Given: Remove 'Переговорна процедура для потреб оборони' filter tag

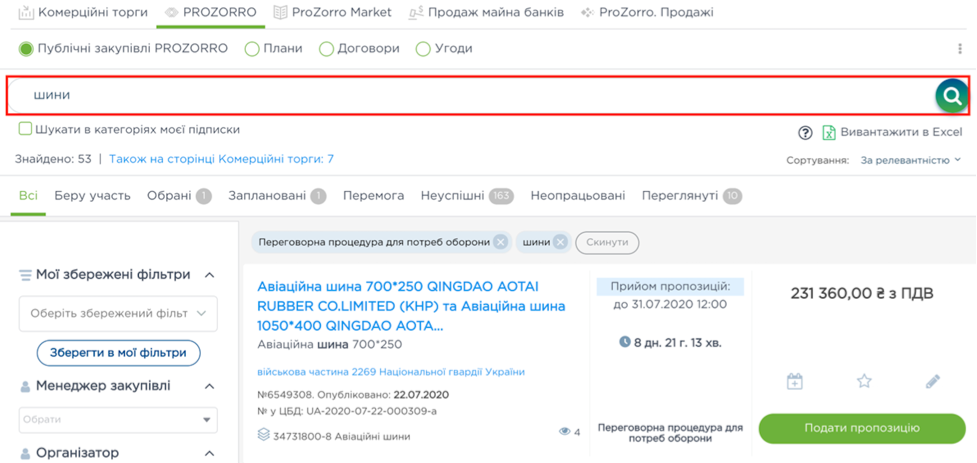Looking at the screenshot, I should point(499,242).
